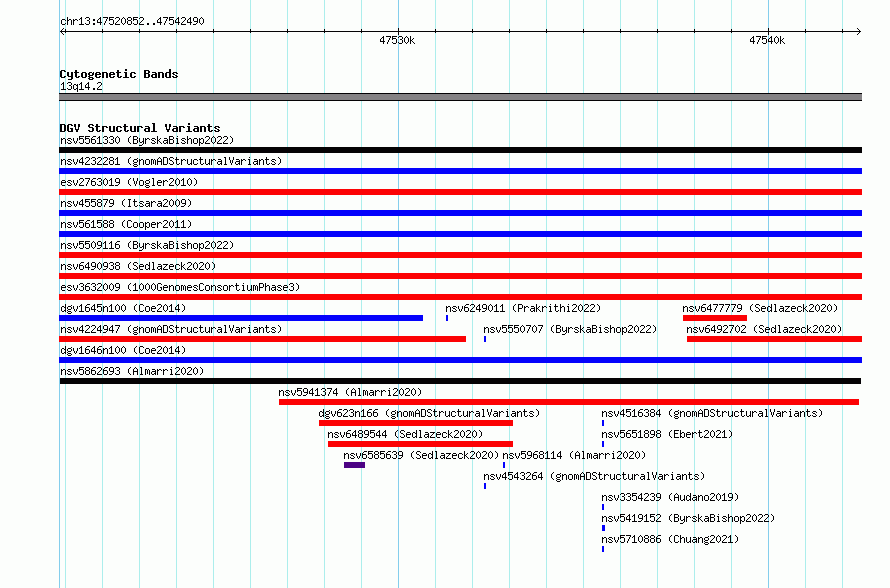This screenshot has height=588, width=890.
Task: Click the red esv3632009 variant bar
Action: point(460,297)
